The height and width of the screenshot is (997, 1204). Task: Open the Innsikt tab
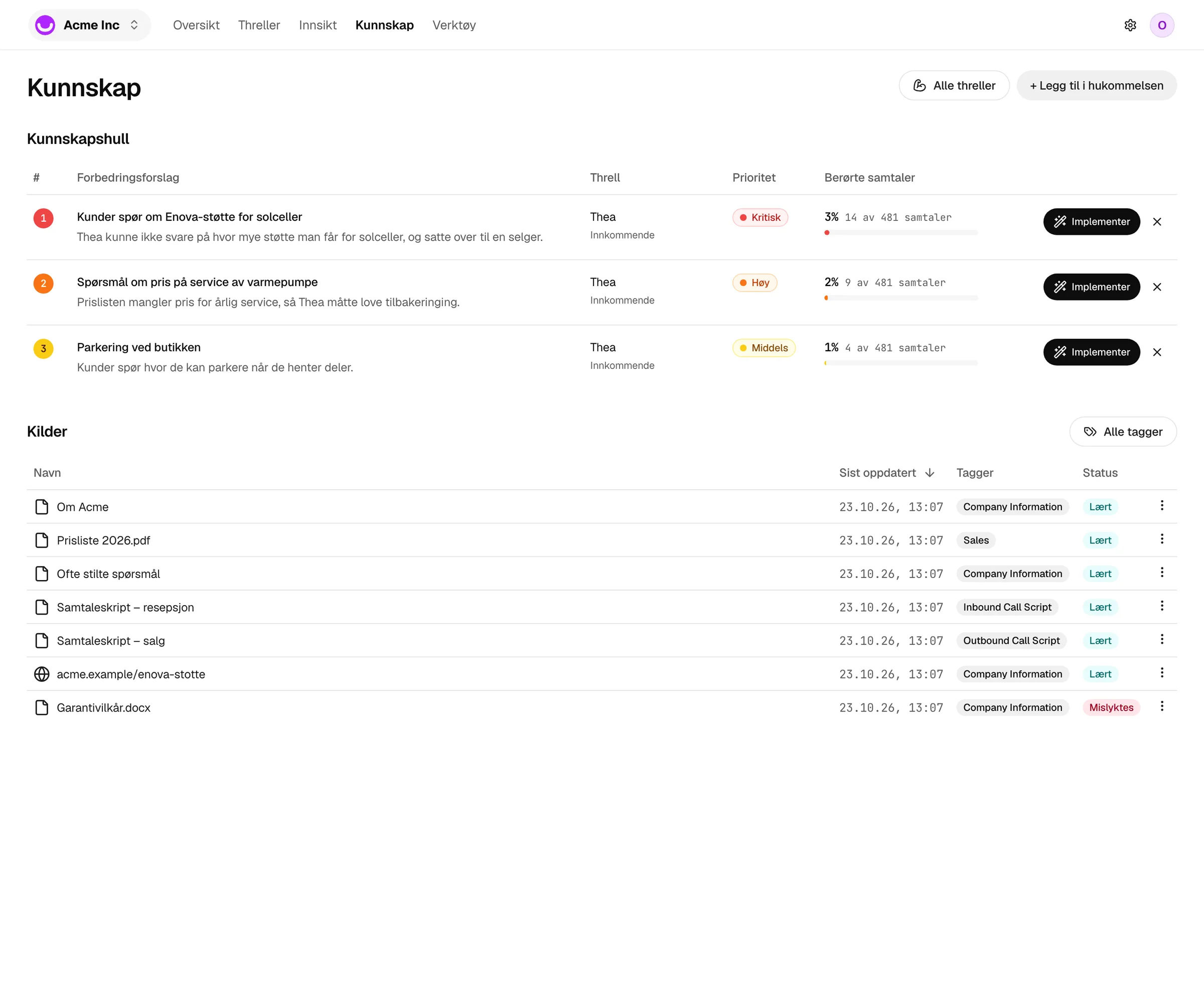point(318,25)
